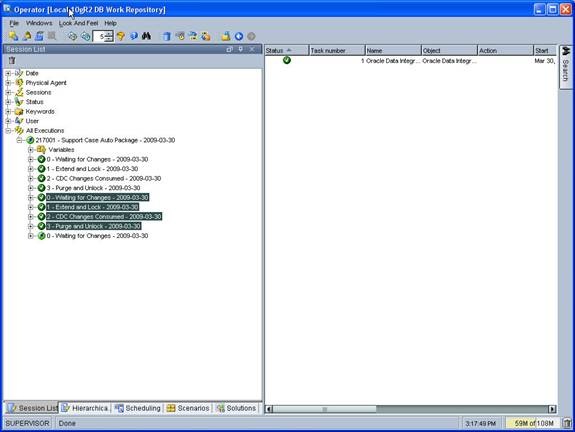
Task: Increase the refresh interval spinner value
Action: pyautogui.click(x=109, y=34)
